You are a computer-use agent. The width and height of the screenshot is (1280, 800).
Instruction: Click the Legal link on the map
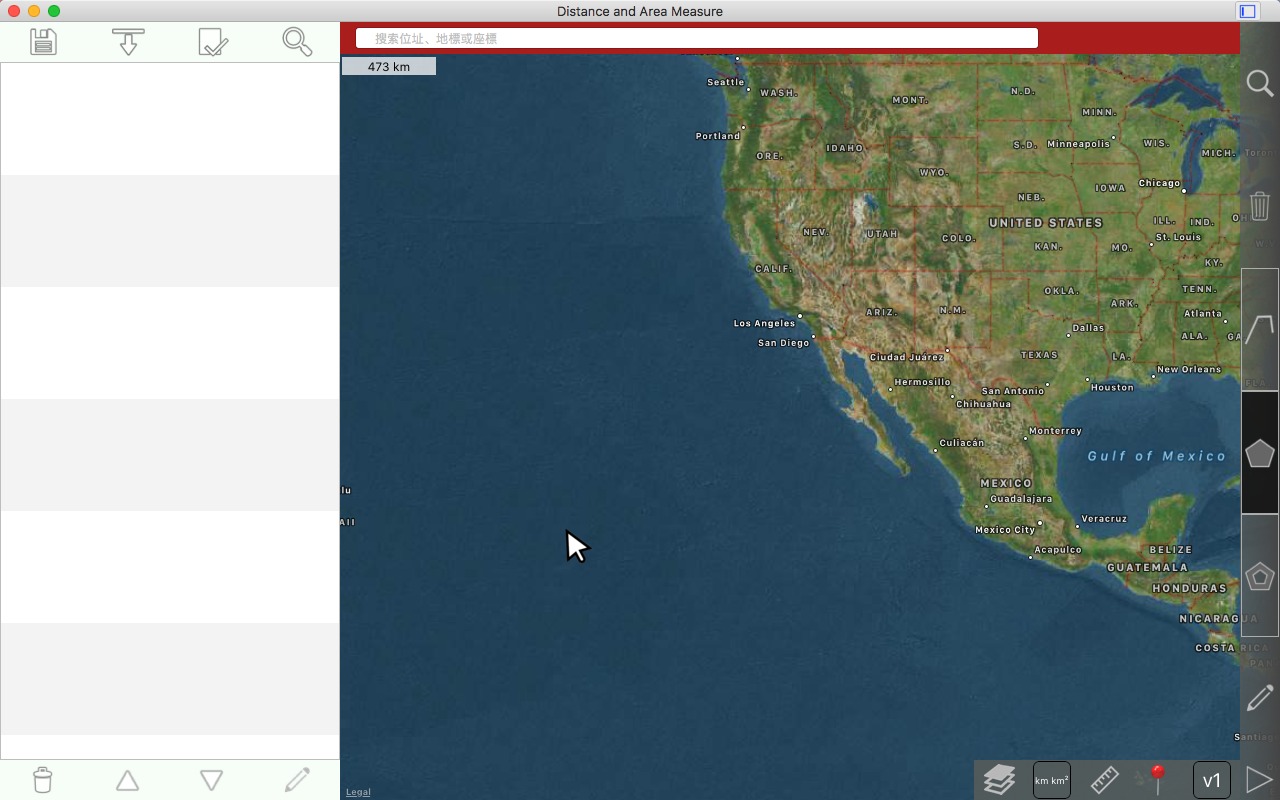[358, 792]
